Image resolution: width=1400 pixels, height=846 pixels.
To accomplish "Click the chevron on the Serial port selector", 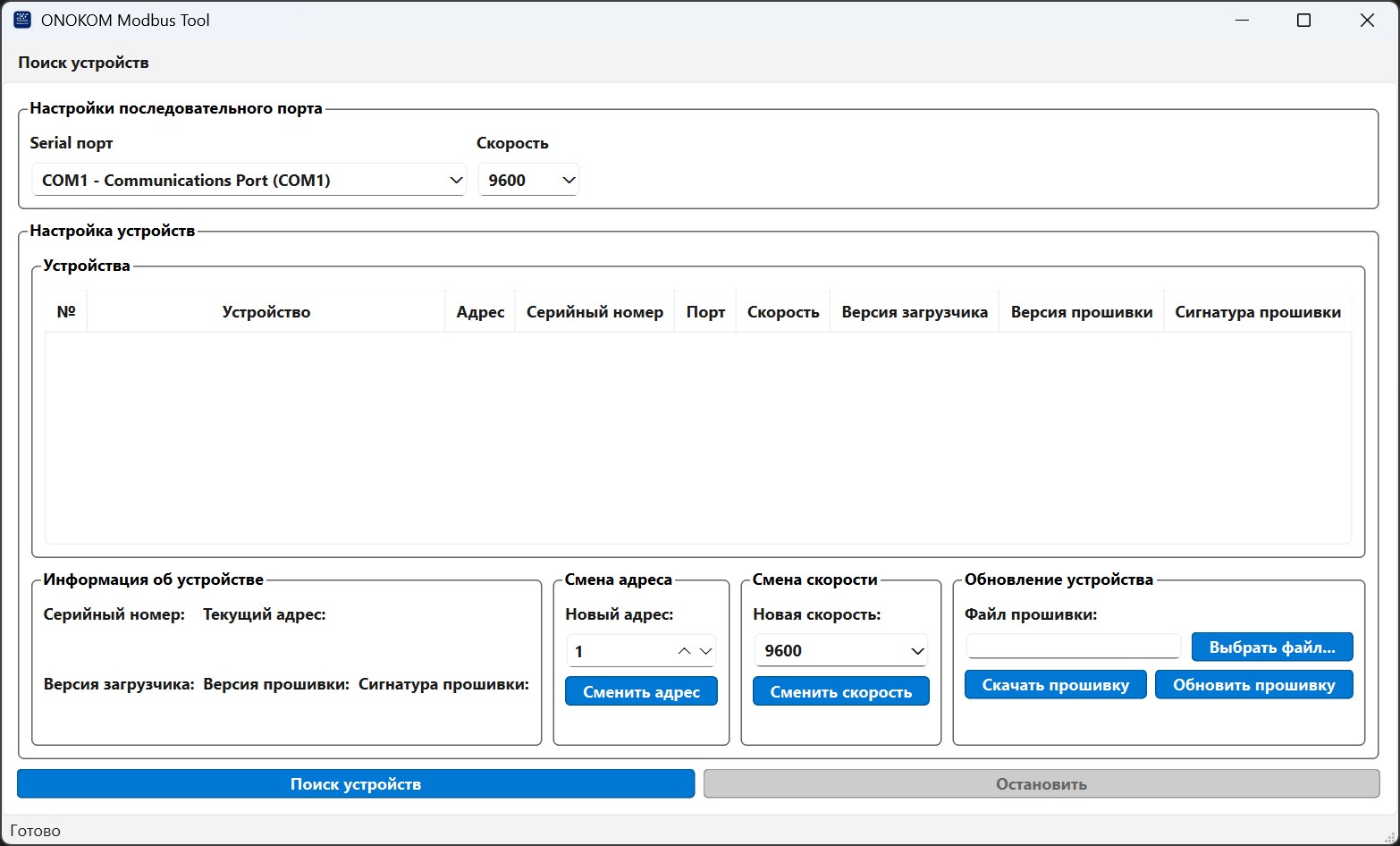I will [454, 180].
